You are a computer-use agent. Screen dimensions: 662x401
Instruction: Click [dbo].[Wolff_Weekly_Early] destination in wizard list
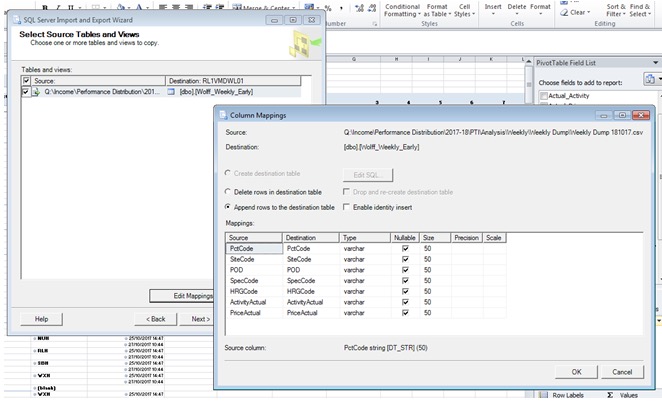coord(216,92)
